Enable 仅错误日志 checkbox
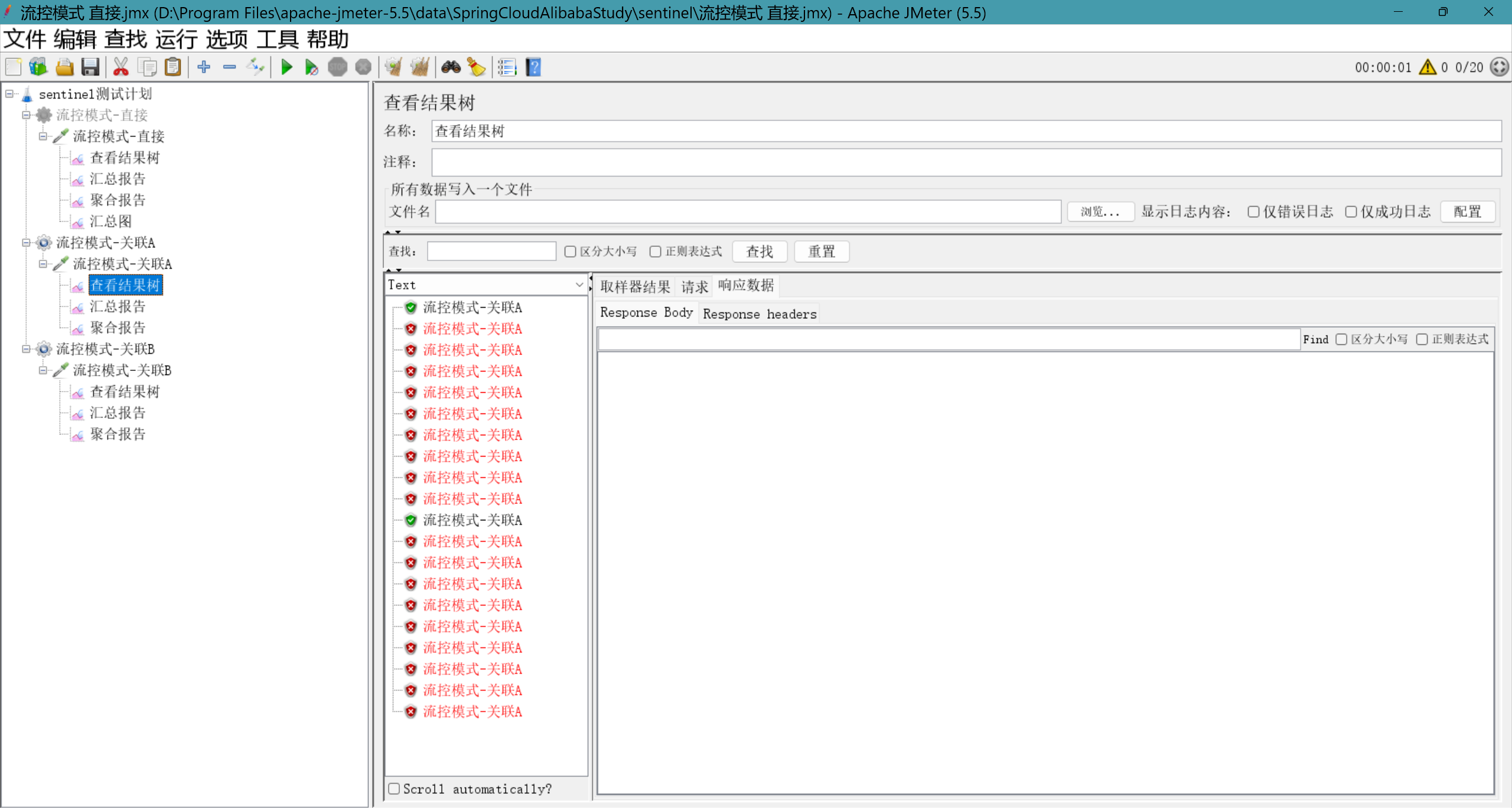 click(1253, 212)
